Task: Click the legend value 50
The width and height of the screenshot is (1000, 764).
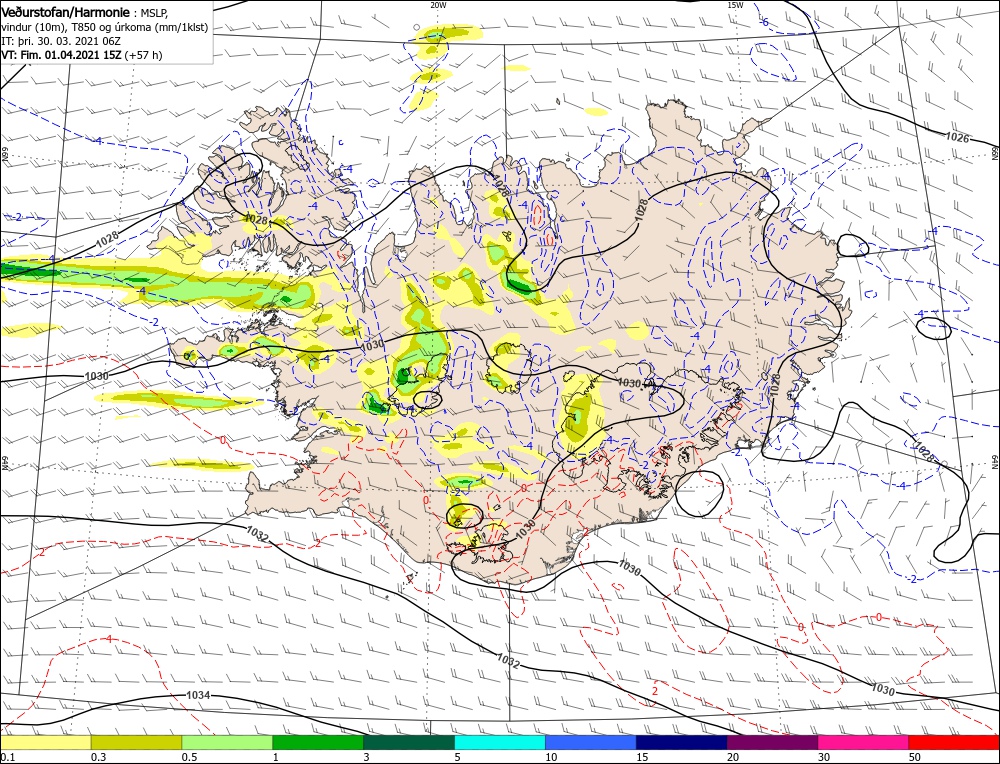Action: point(915,757)
